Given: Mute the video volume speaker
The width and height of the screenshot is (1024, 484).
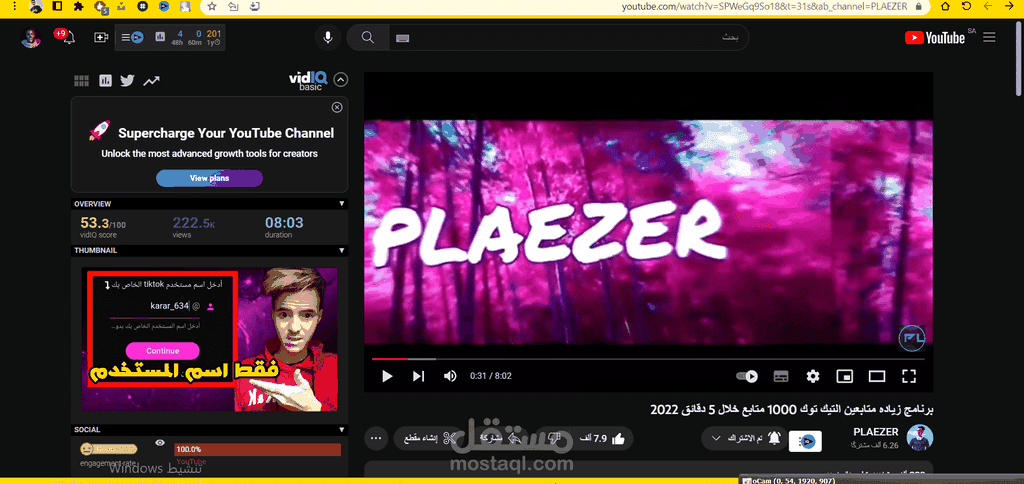Looking at the screenshot, I should click(450, 376).
